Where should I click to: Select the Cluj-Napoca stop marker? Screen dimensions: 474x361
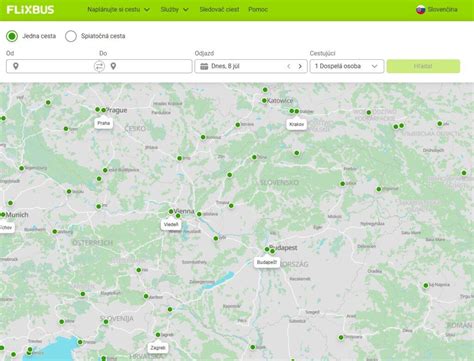tap(426, 285)
